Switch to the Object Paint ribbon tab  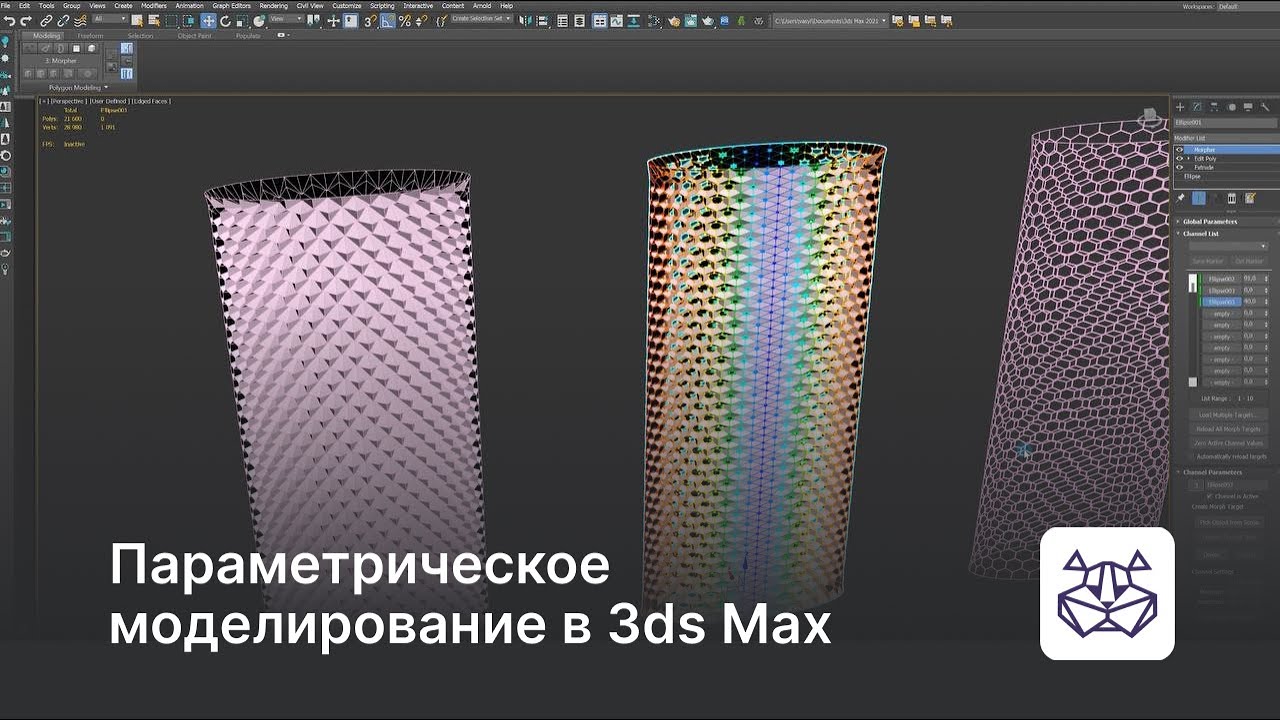[x=195, y=36]
